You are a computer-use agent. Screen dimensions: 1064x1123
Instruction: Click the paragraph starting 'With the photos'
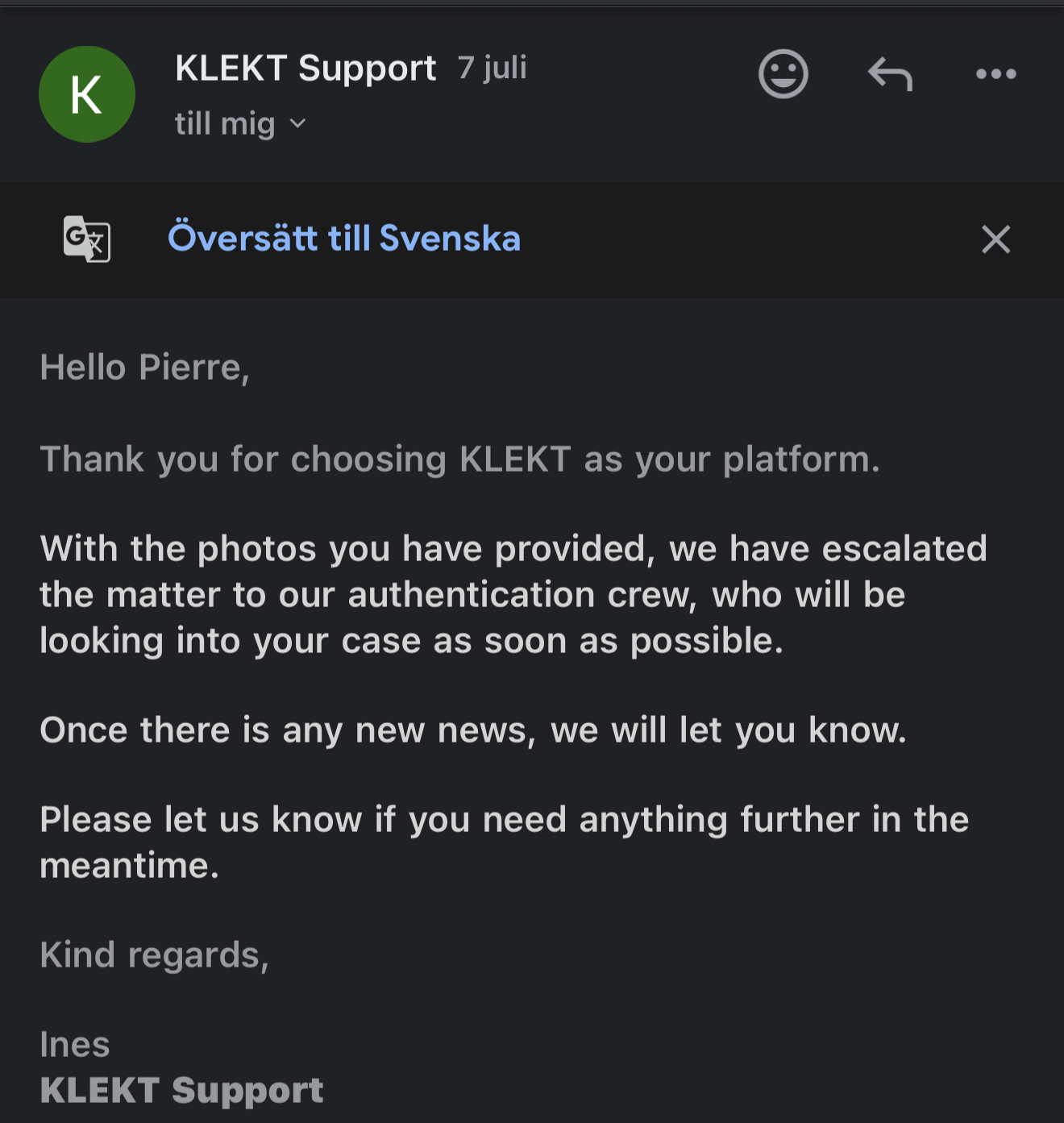click(513, 595)
